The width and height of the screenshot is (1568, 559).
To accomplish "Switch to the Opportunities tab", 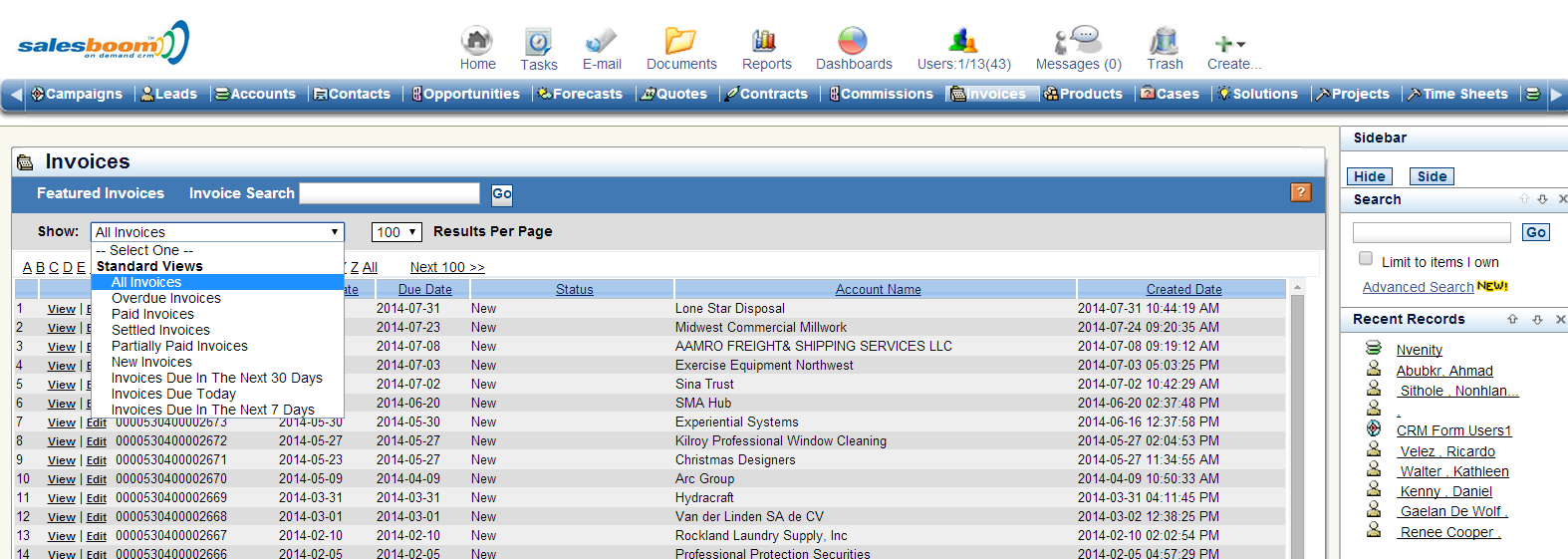I will [x=465, y=94].
